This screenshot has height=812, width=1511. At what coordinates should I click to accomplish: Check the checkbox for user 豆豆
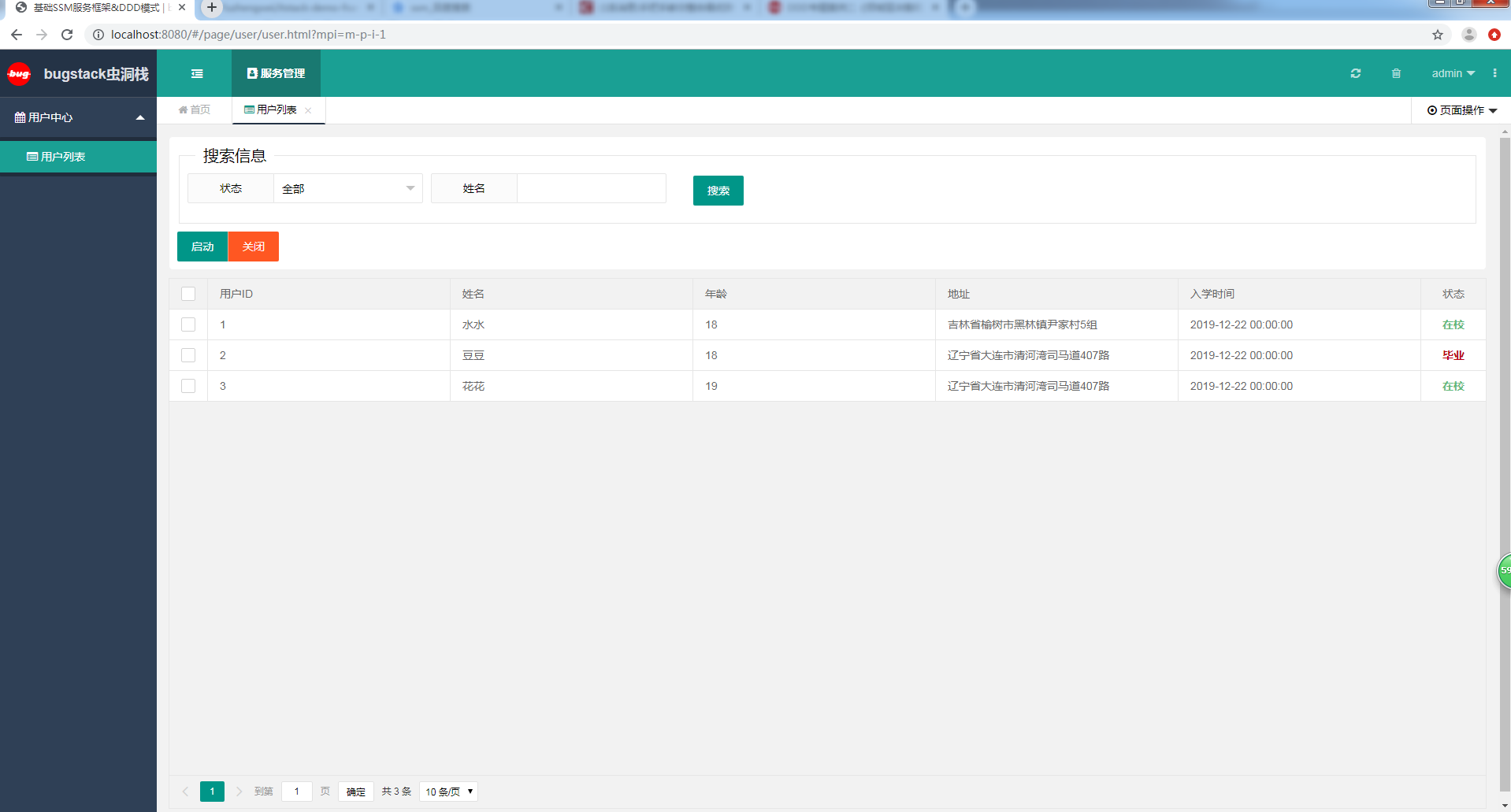pyautogui.click(x=188, y=355)
